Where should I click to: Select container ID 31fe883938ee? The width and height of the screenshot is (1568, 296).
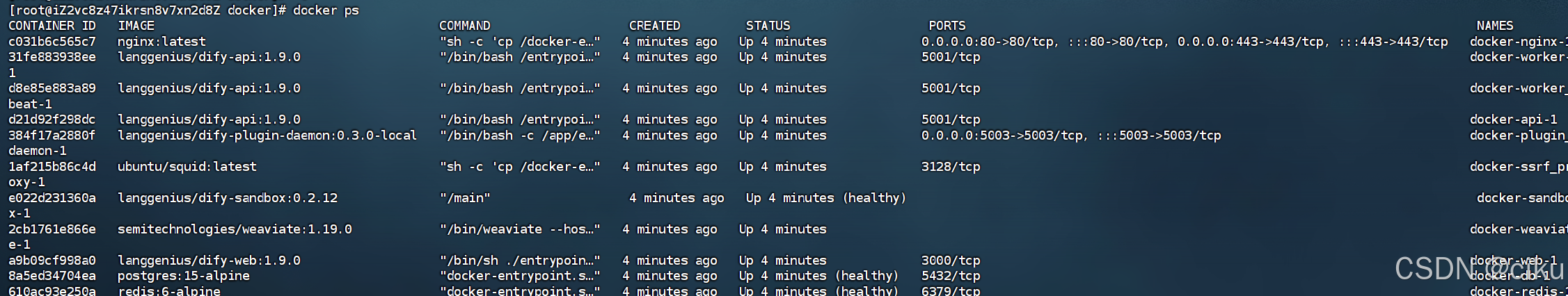click(52, 57)
